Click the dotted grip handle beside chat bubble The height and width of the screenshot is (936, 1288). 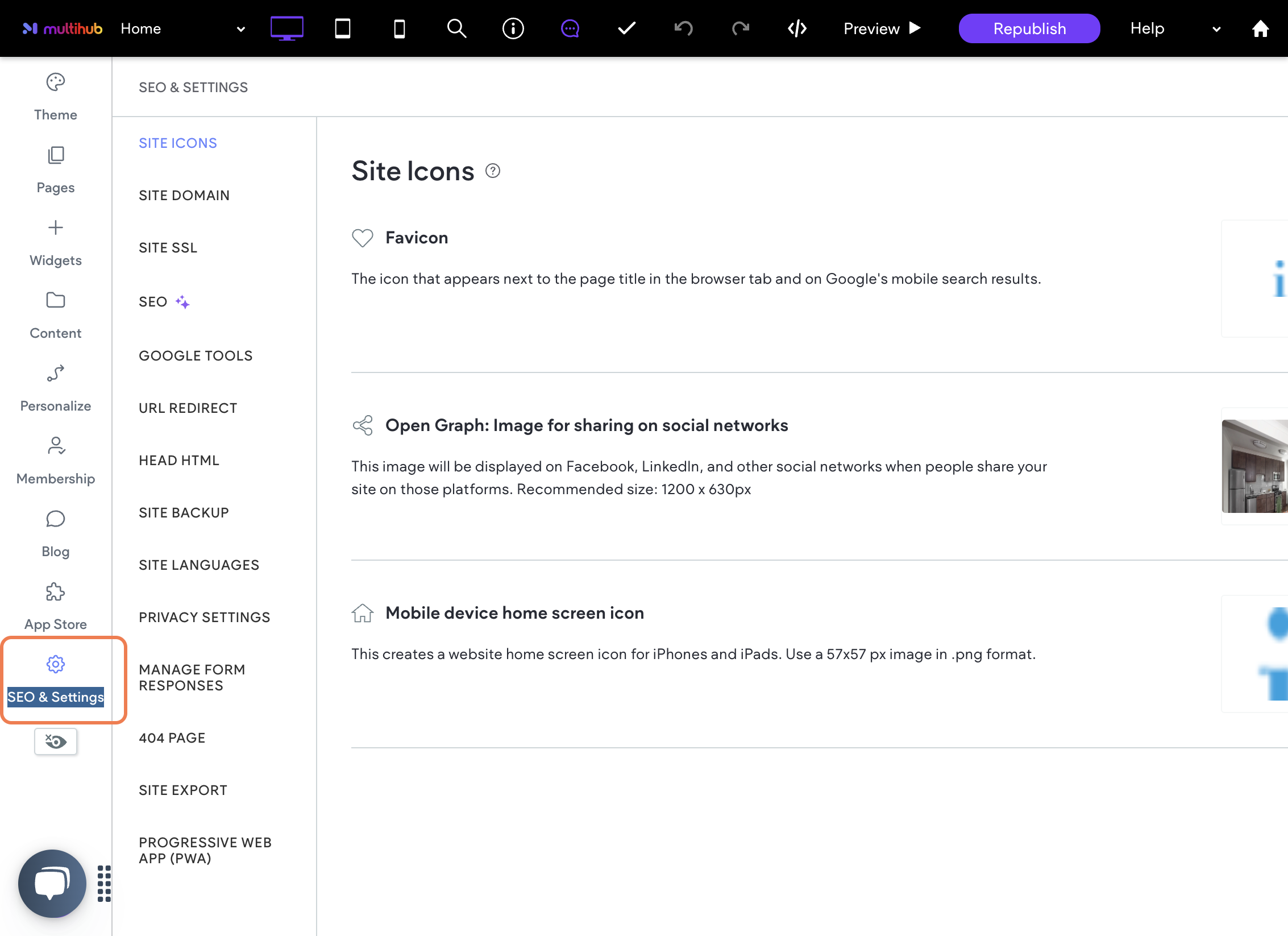point(104,884)
